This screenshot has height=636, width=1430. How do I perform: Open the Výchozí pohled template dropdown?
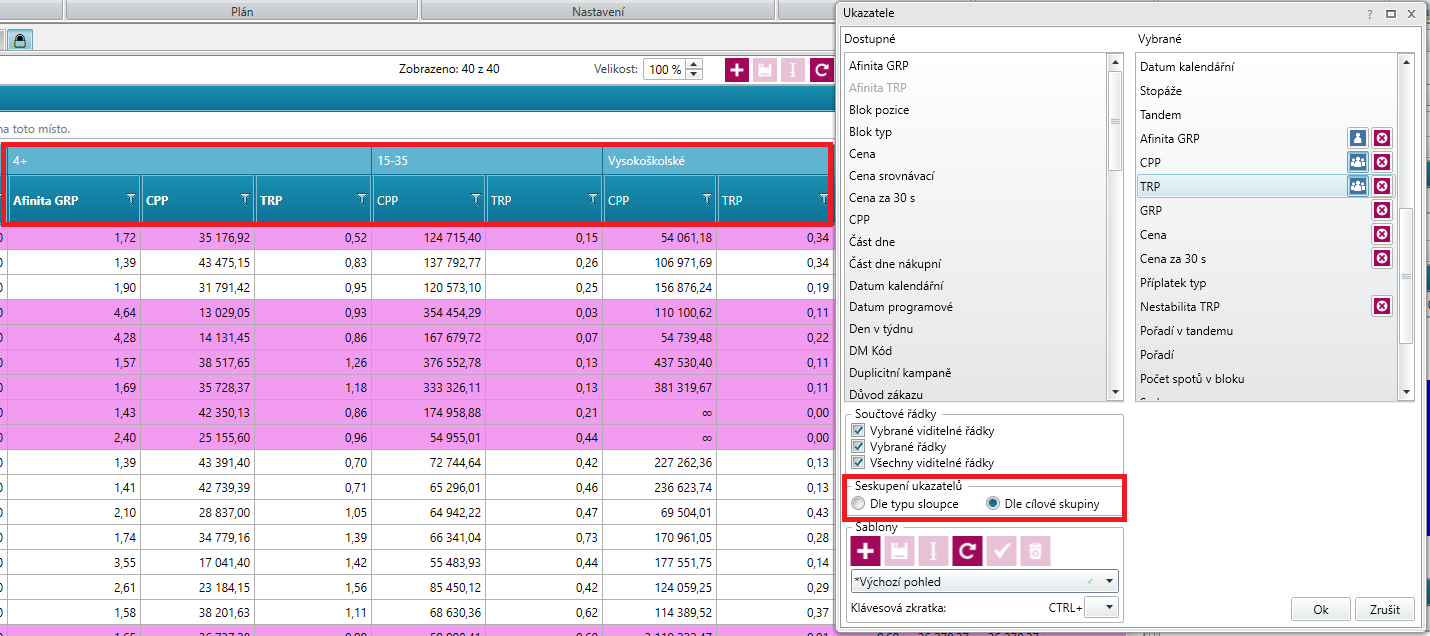[984, 581]
